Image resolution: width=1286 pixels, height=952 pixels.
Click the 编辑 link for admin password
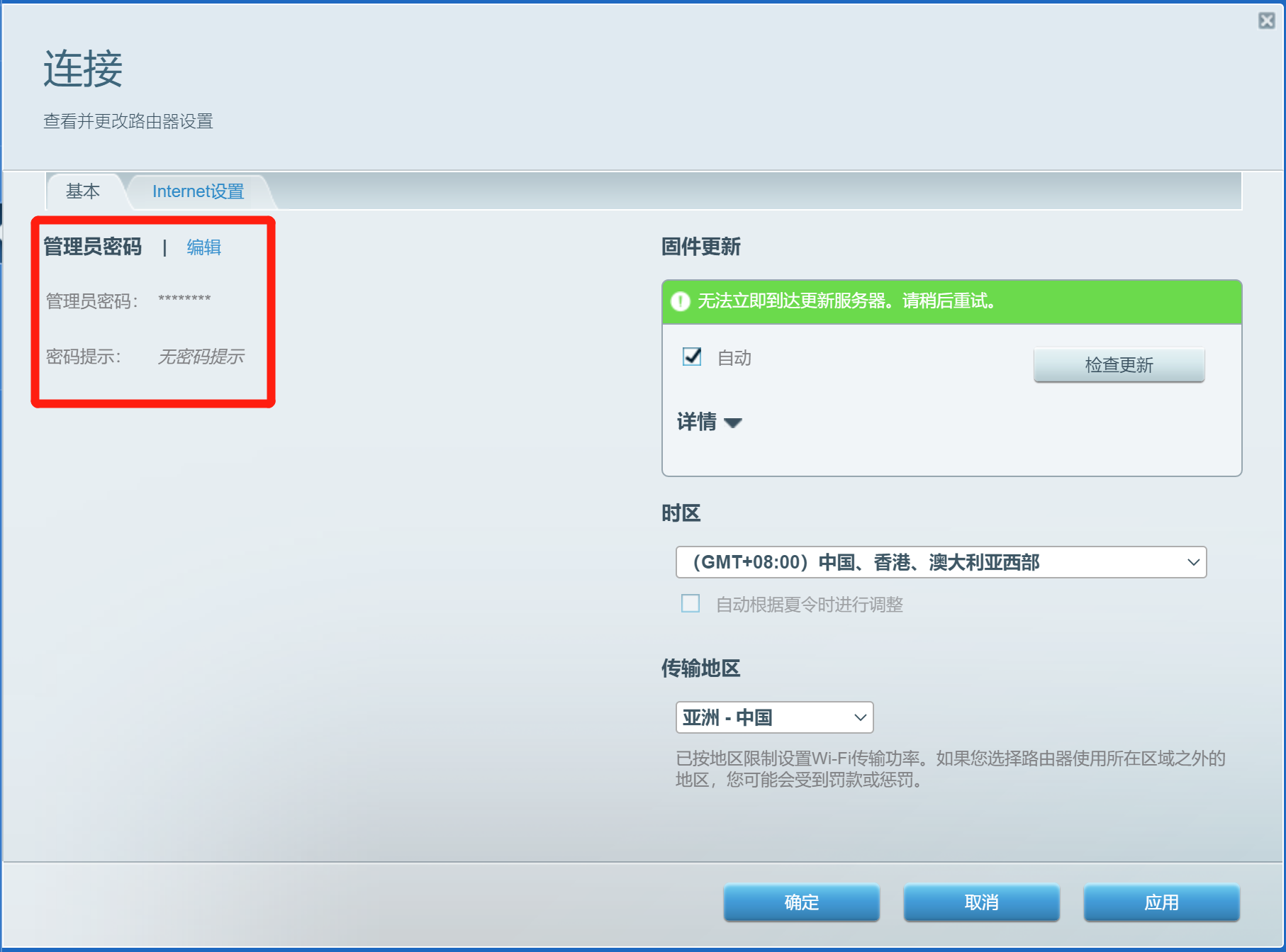pos(204,247)
